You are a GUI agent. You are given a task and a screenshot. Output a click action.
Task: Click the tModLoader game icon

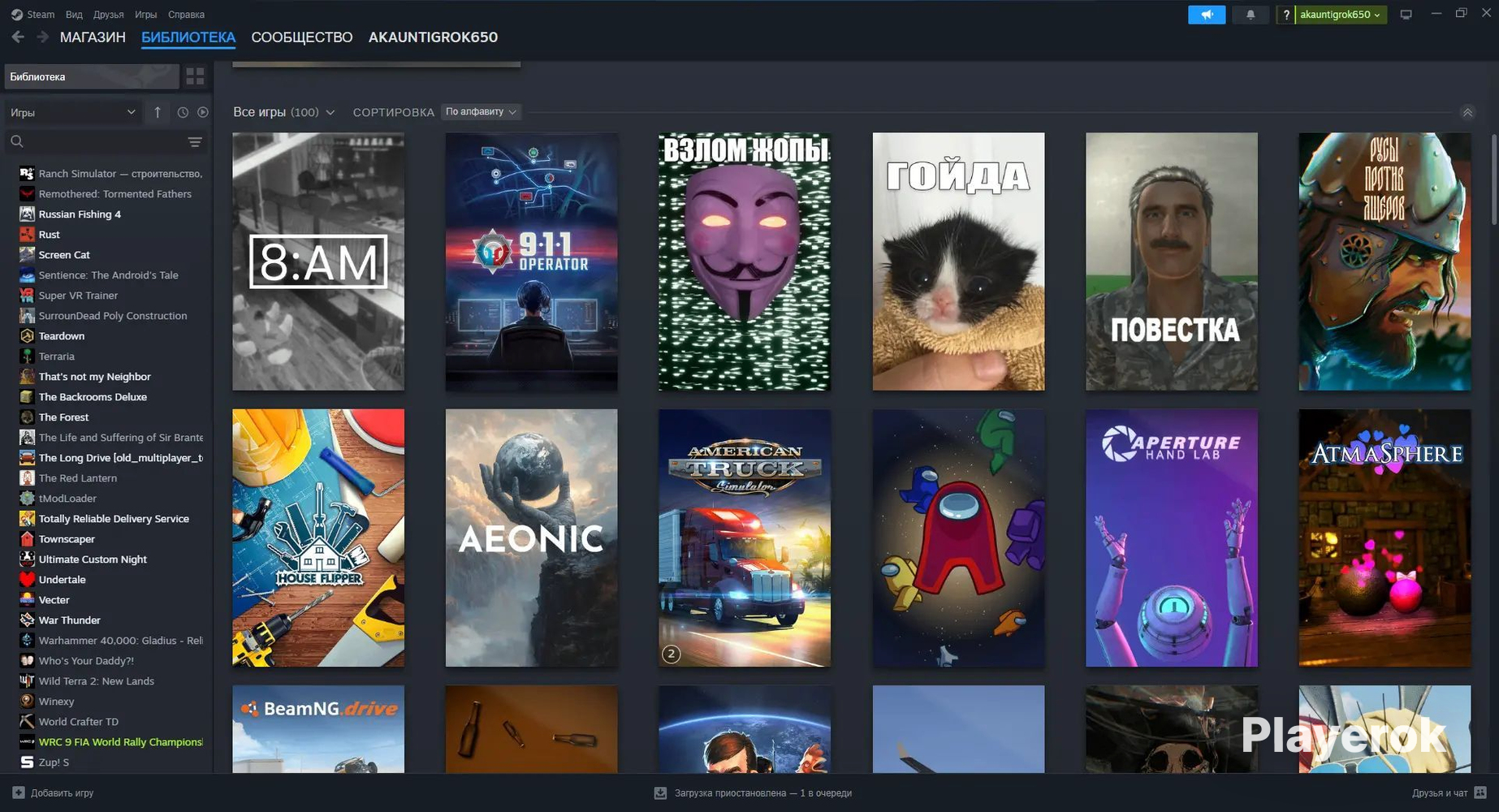click(x=27, y=499)
